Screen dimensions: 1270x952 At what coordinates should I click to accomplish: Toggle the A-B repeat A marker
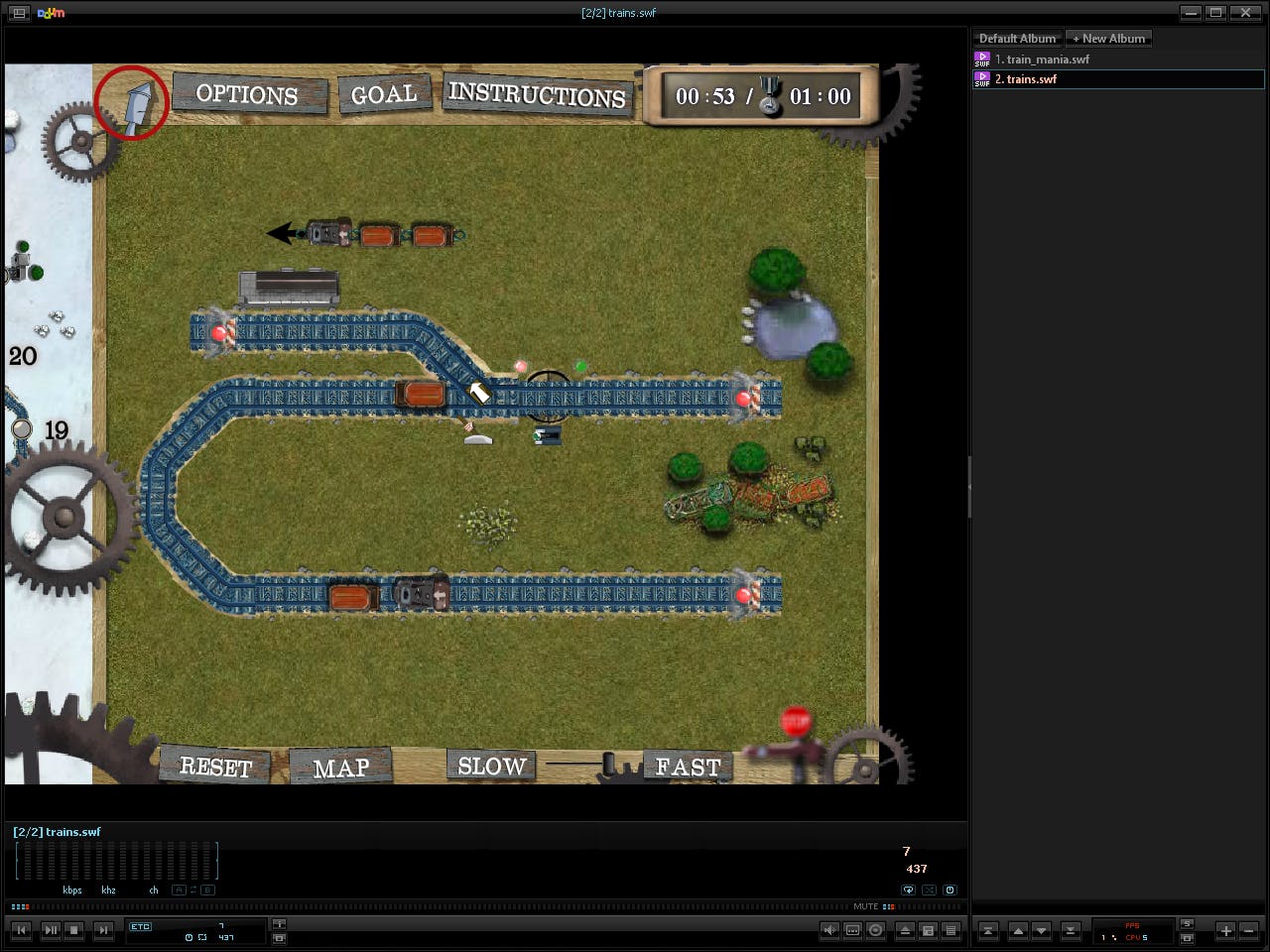179,891
